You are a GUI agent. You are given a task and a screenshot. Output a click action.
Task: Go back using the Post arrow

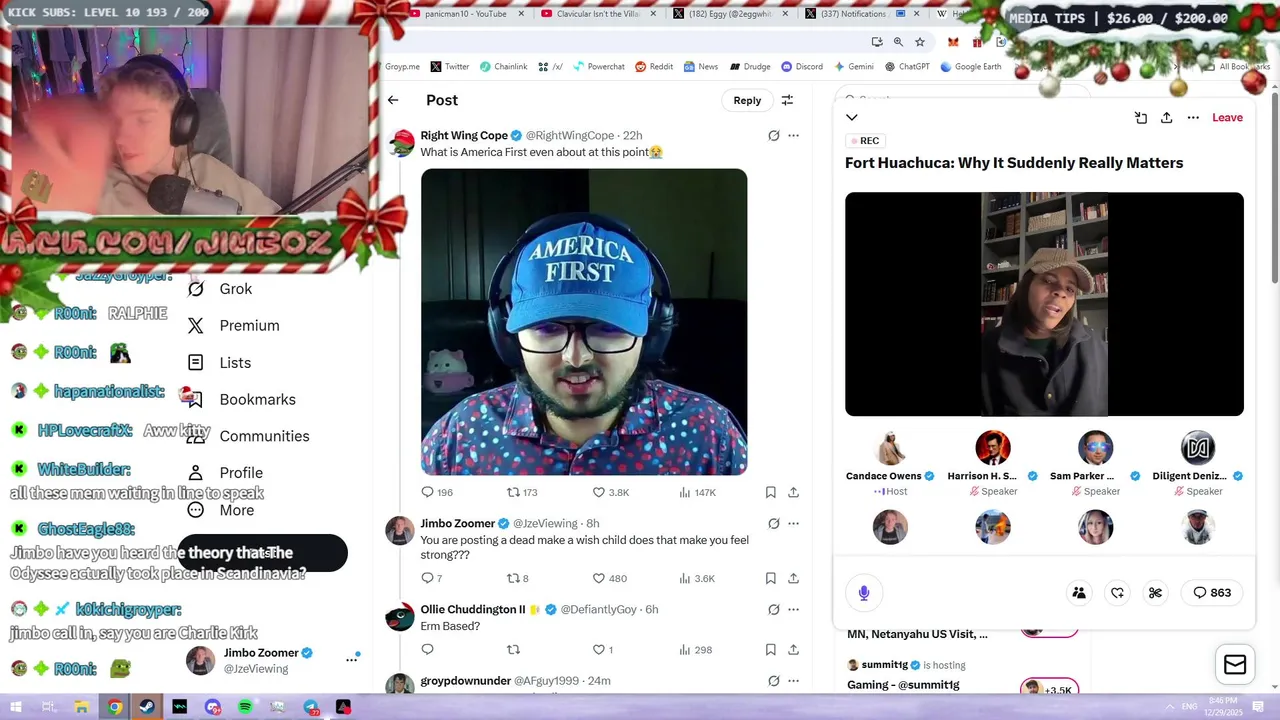[393, 100]
